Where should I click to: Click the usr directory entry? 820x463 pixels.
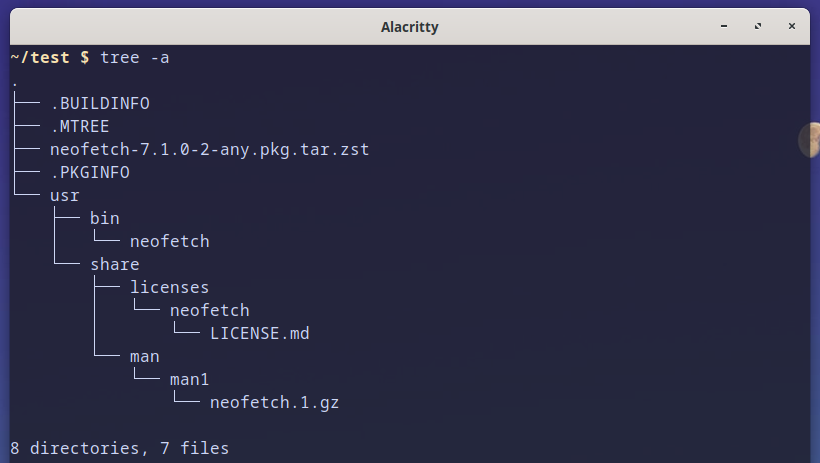tap(65, 196)
